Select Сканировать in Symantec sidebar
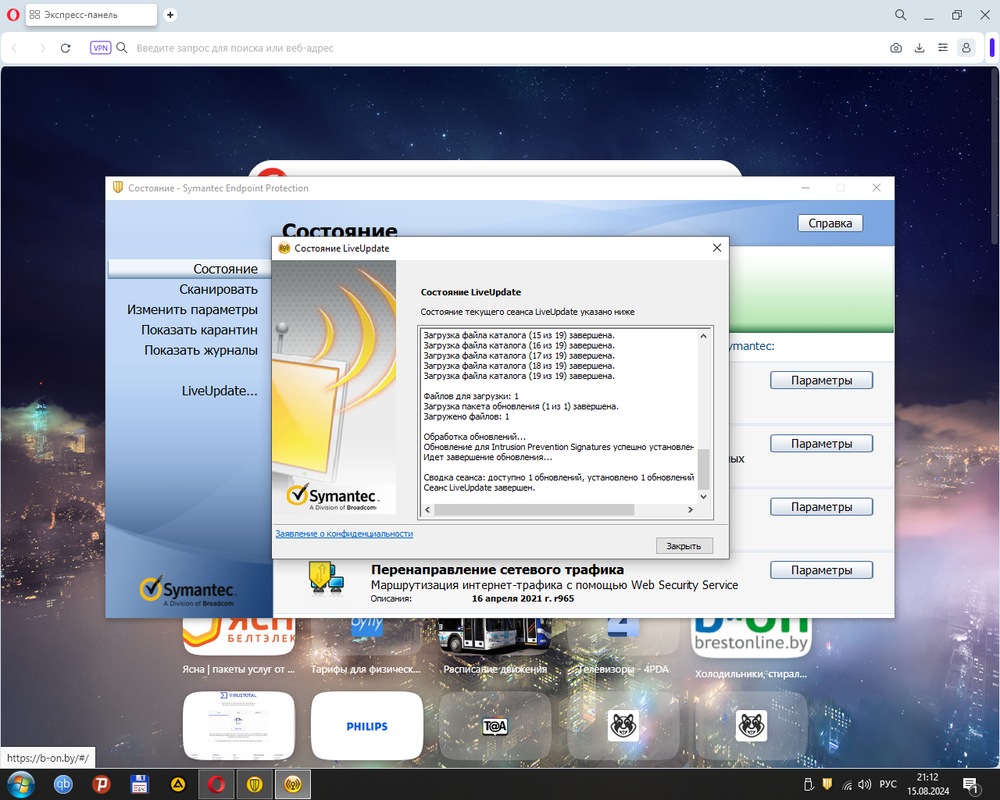 (x=218, y=289)
